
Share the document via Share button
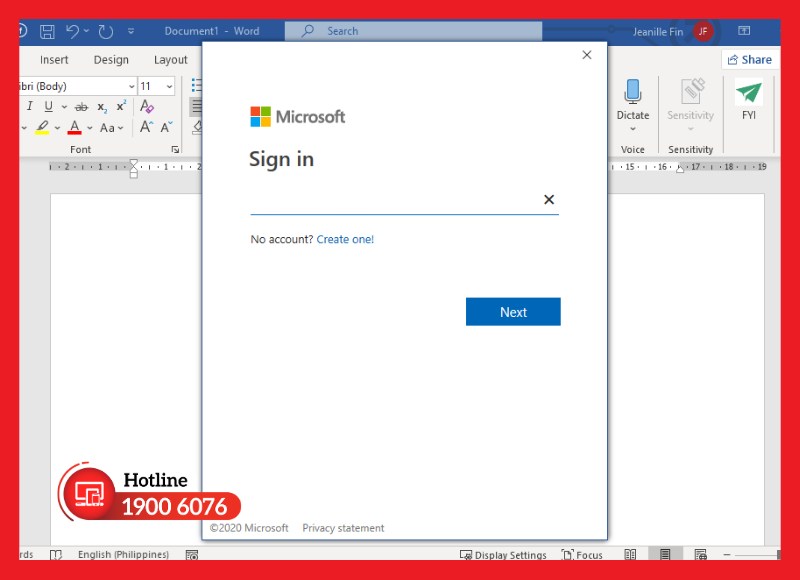click(749, 60)
